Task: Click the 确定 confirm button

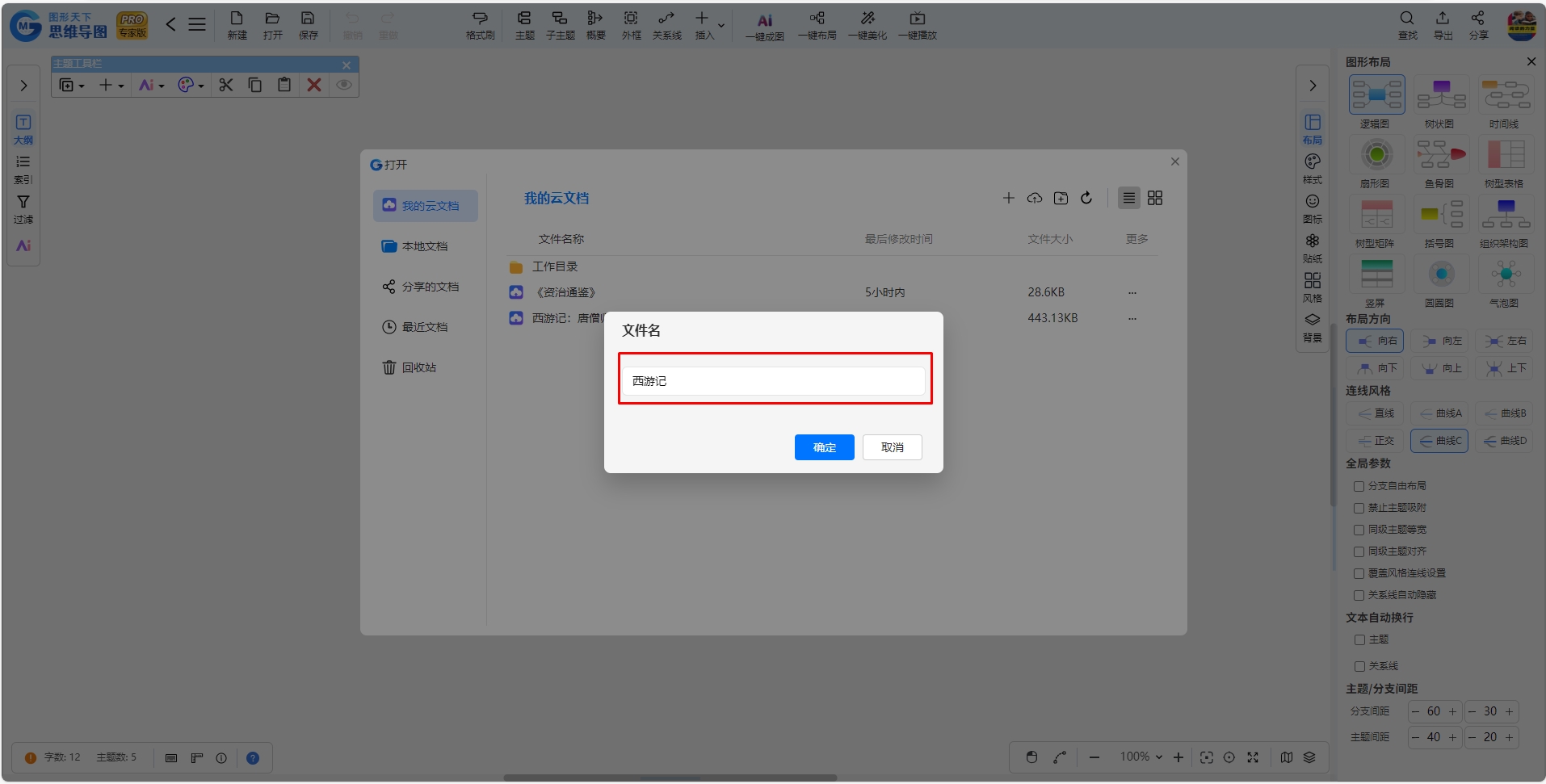Action: pos(824,447)
